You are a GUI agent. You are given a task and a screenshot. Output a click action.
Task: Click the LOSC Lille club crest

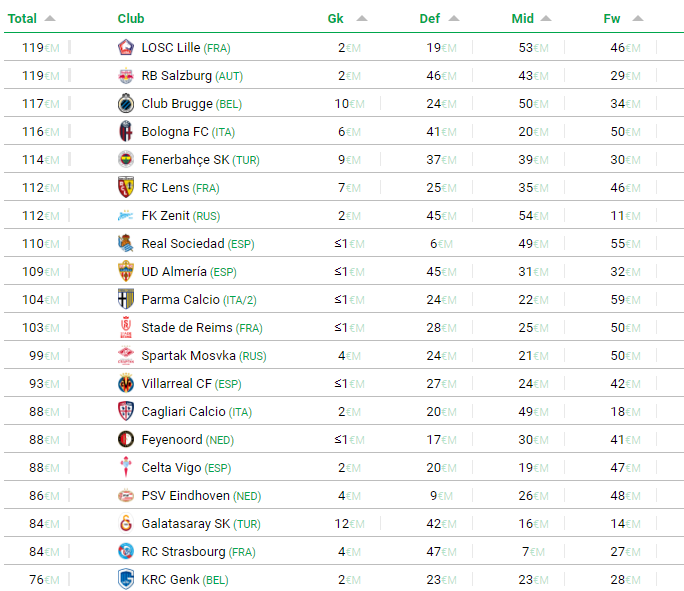pos(126,47)
